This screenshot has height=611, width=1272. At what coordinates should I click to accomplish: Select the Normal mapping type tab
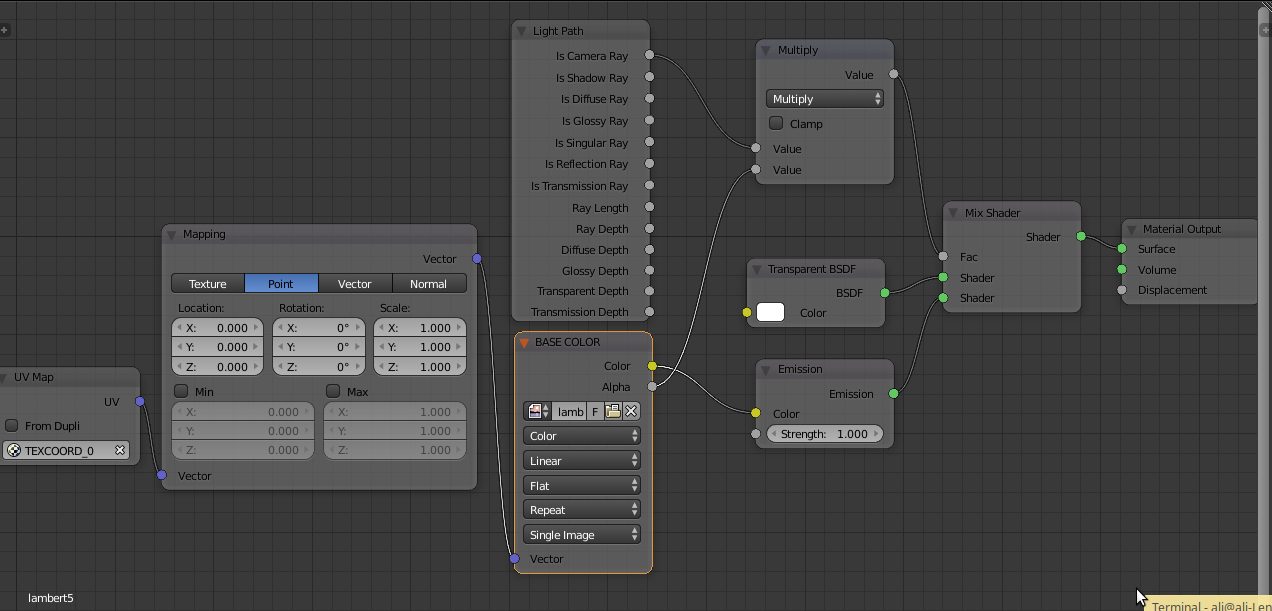(x=429, y=283)
